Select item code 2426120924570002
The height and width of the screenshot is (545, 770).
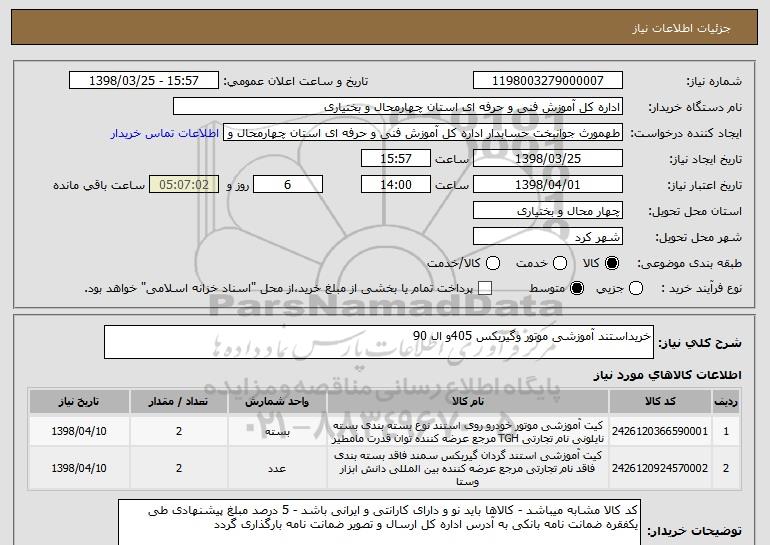660,468
